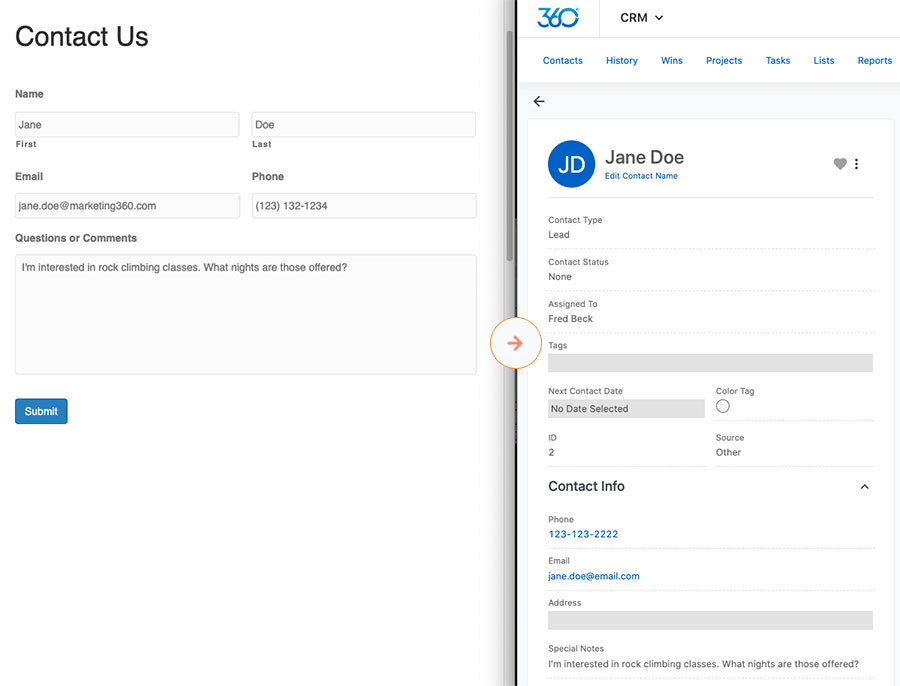The image size is (900, 686).
Task: Open the Next Contact Date picker
Action: 626,409
